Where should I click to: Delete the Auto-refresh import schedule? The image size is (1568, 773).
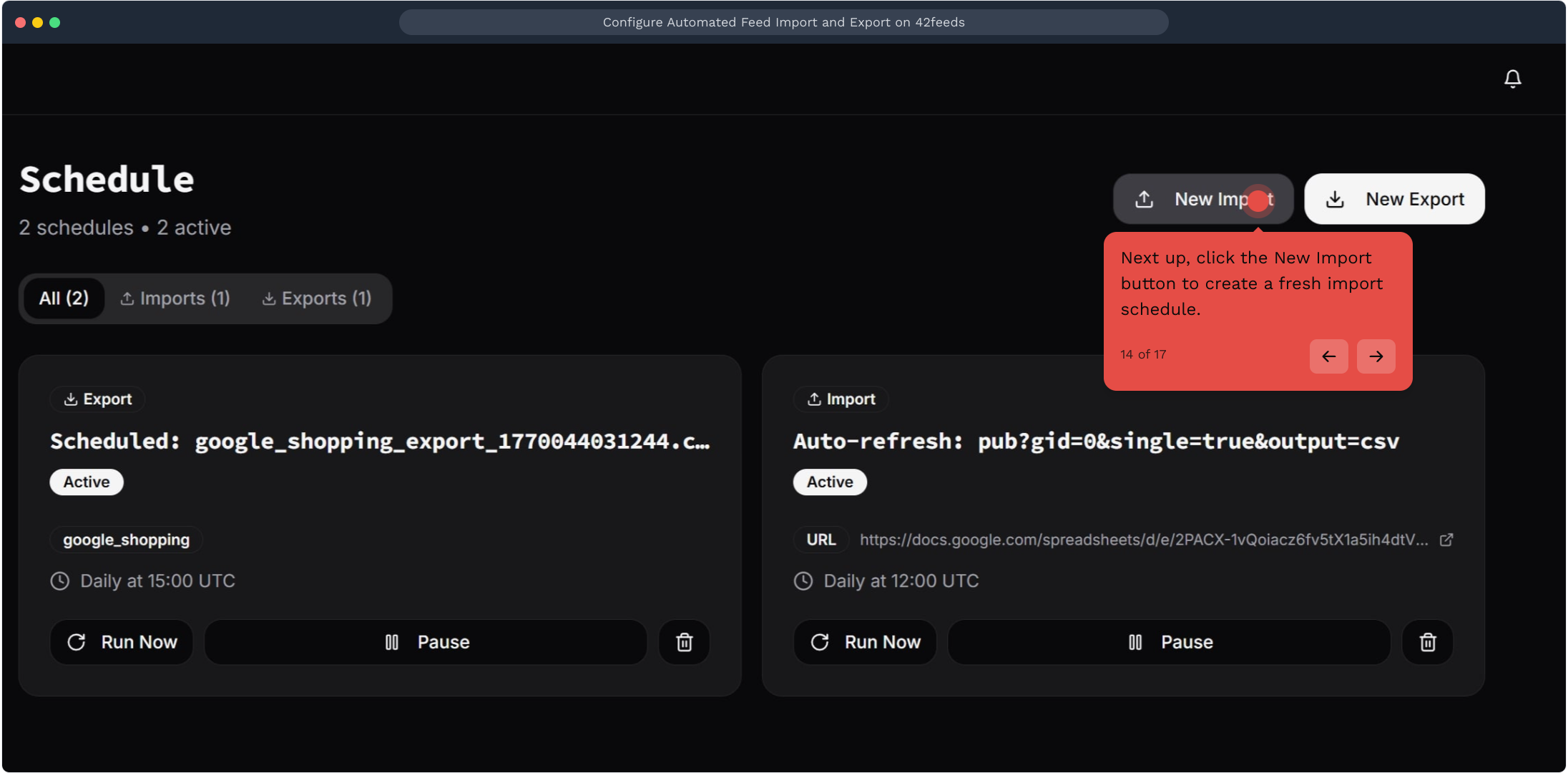1427,642
